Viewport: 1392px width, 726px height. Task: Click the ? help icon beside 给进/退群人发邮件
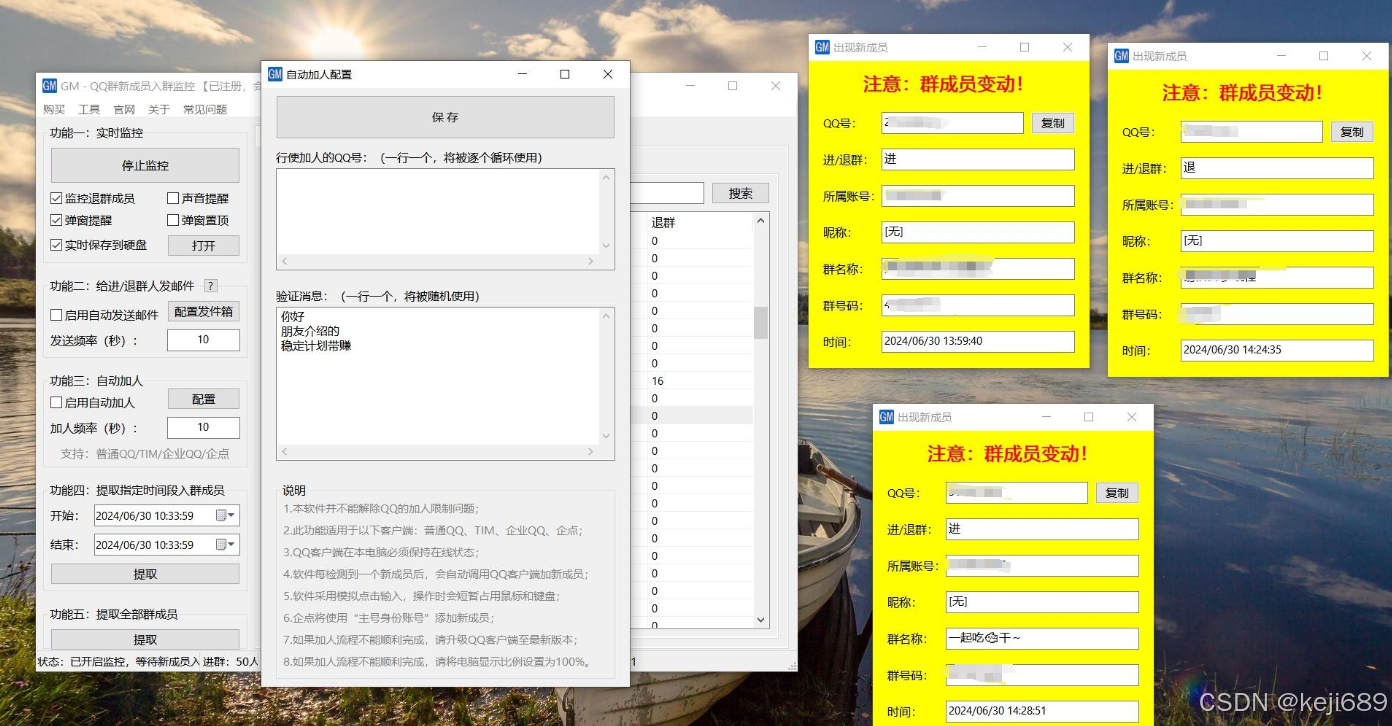pyautogui.click(x=211, y=286)
